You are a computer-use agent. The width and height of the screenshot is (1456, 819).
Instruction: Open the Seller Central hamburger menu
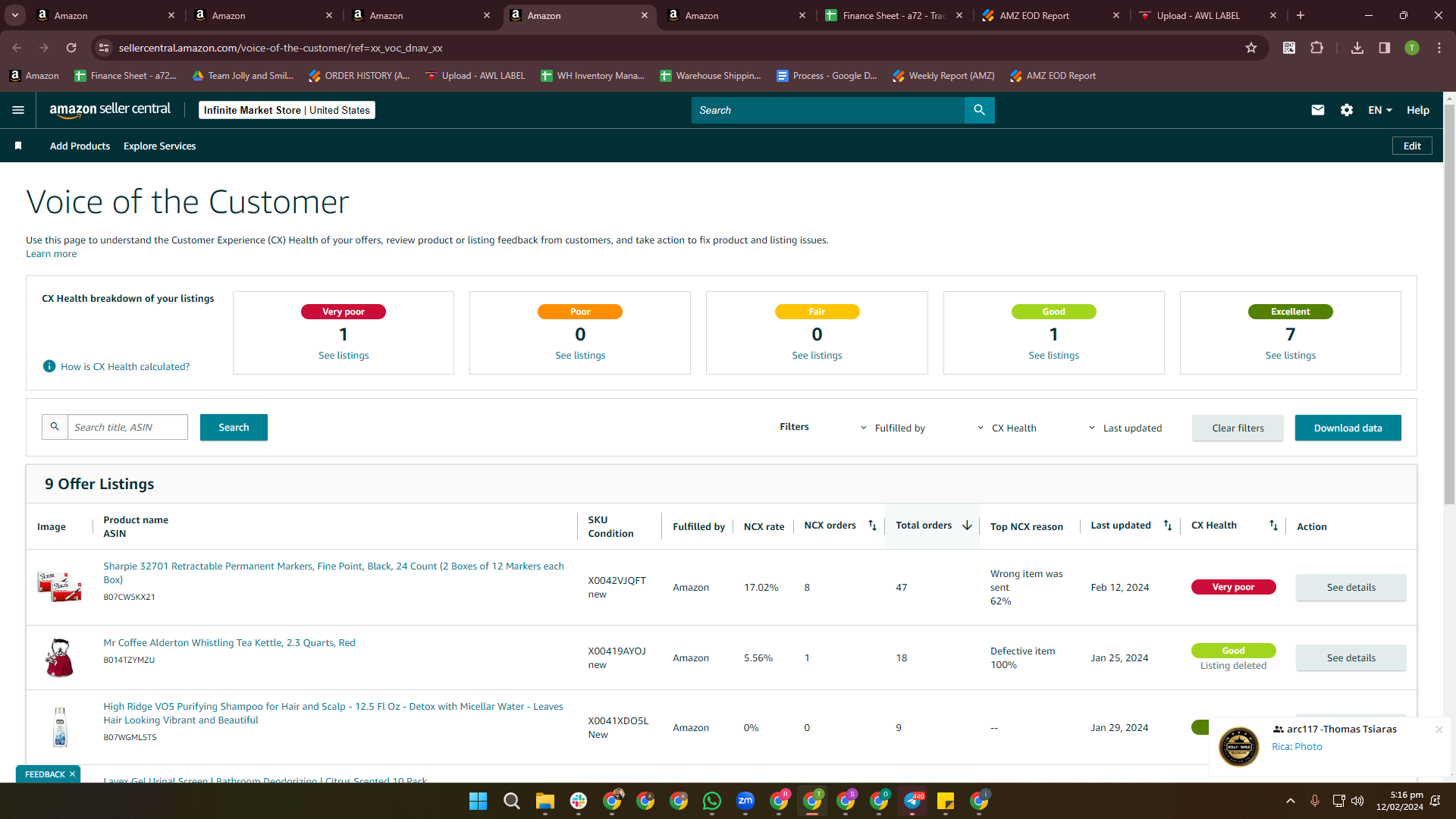click(x=18, y=110)
